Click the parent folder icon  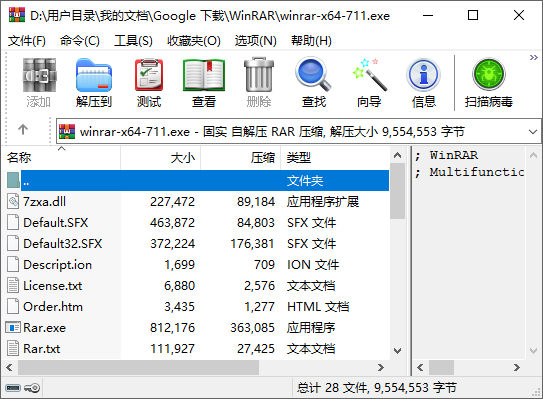pyautogui.click(x=13, y=180)
